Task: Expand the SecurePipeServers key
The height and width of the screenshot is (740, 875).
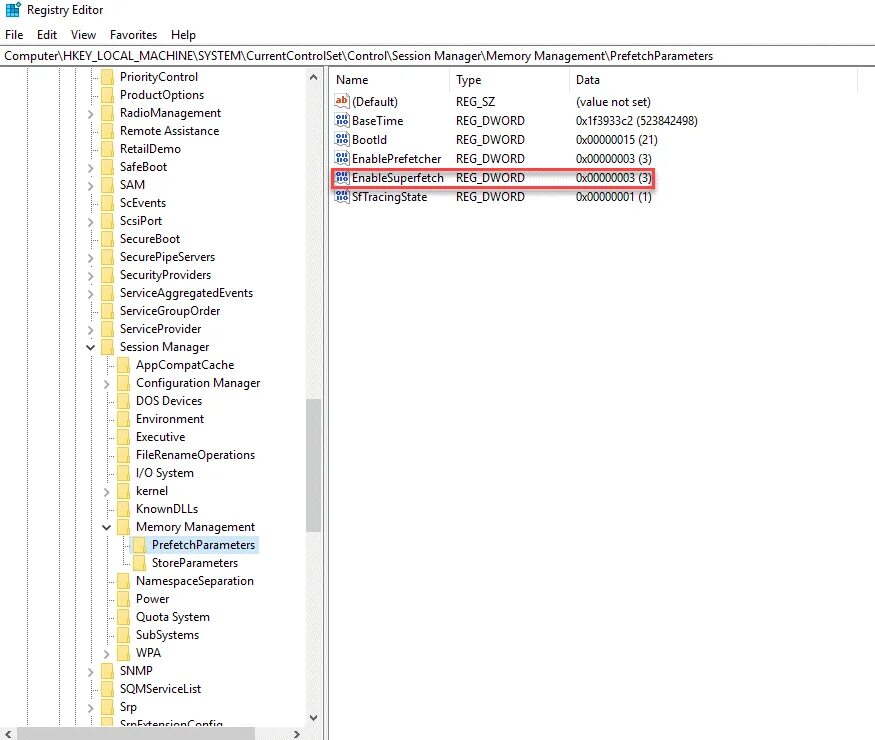Action: 90,257
